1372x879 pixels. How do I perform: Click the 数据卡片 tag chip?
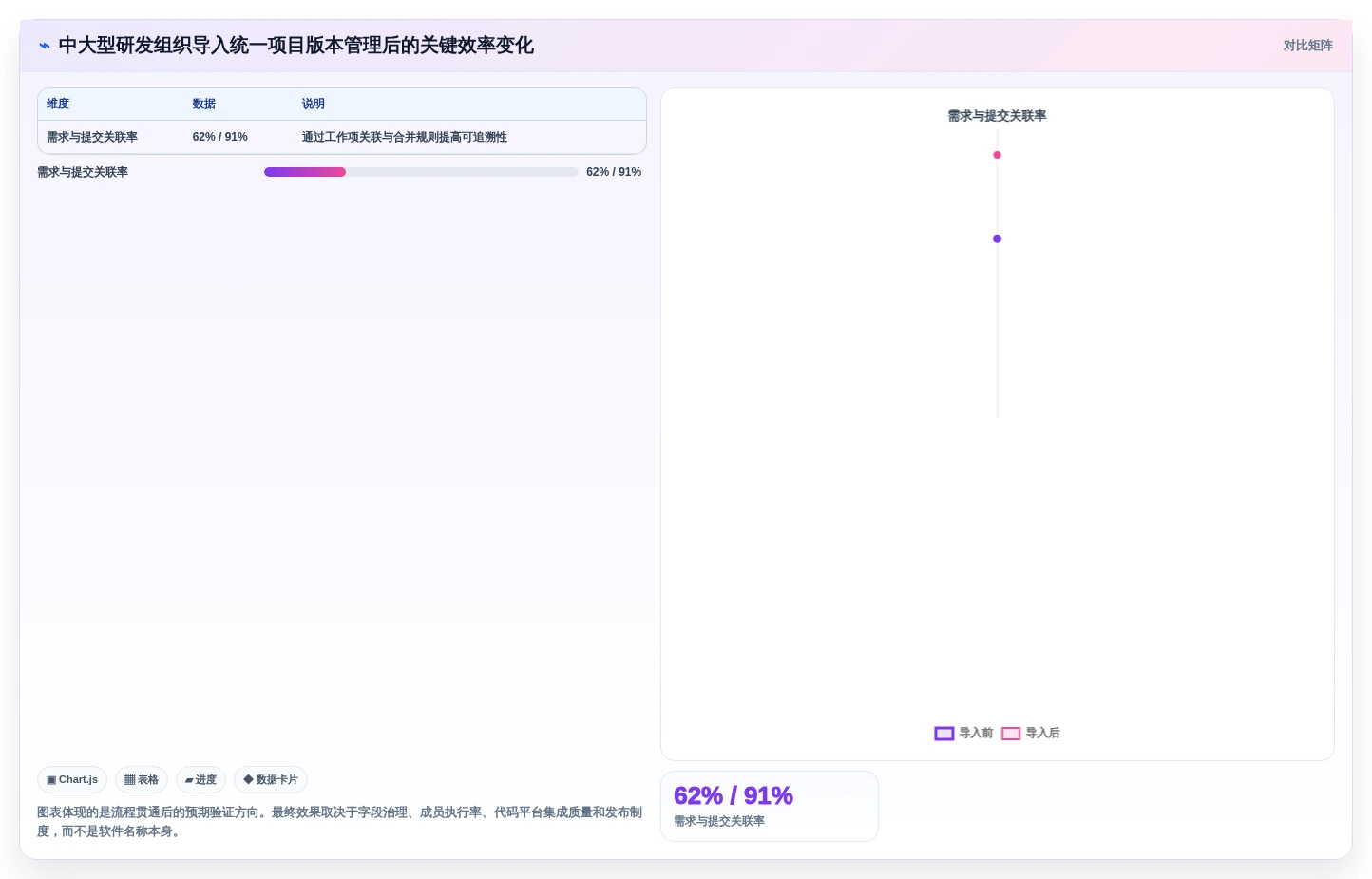(x=271, y=780)
